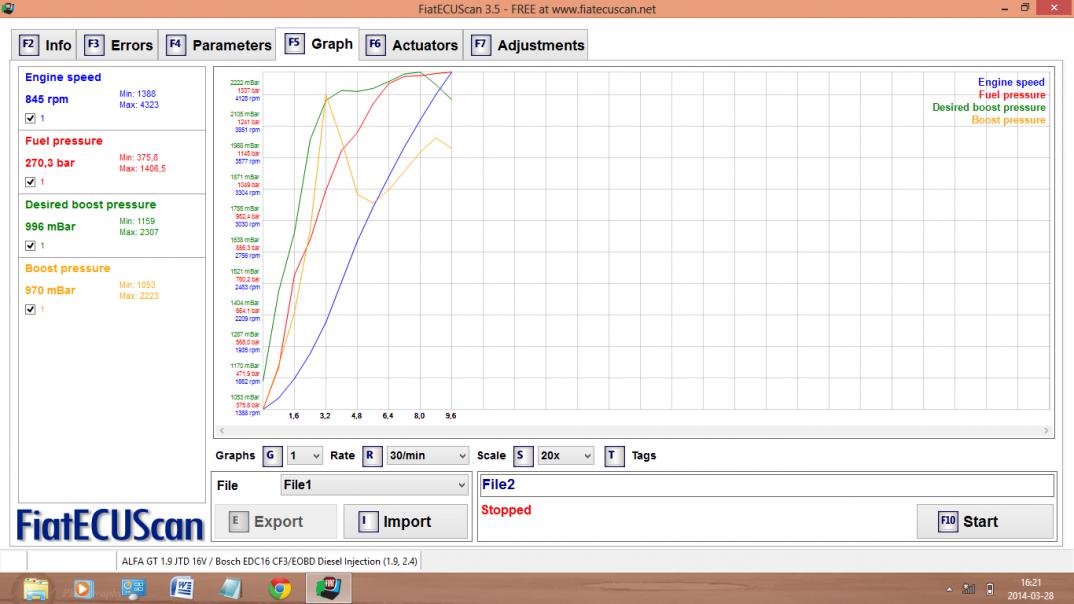Open Microsoft Word from the taskbar

point(181,588)
